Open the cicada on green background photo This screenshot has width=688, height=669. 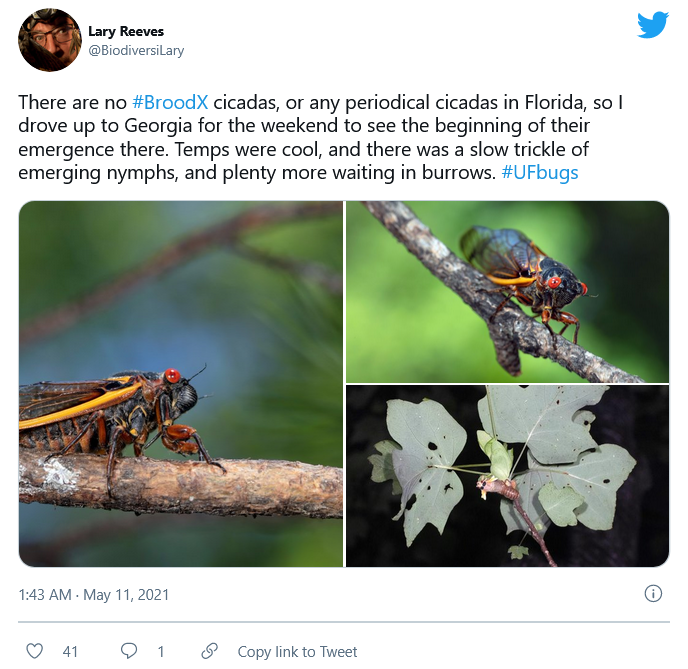point(507,292)
